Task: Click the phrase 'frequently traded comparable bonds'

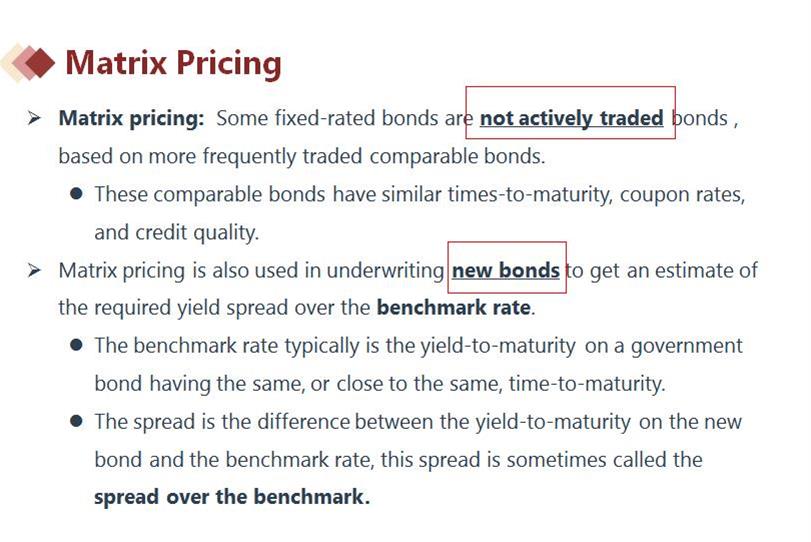Action: coord(372,156)
